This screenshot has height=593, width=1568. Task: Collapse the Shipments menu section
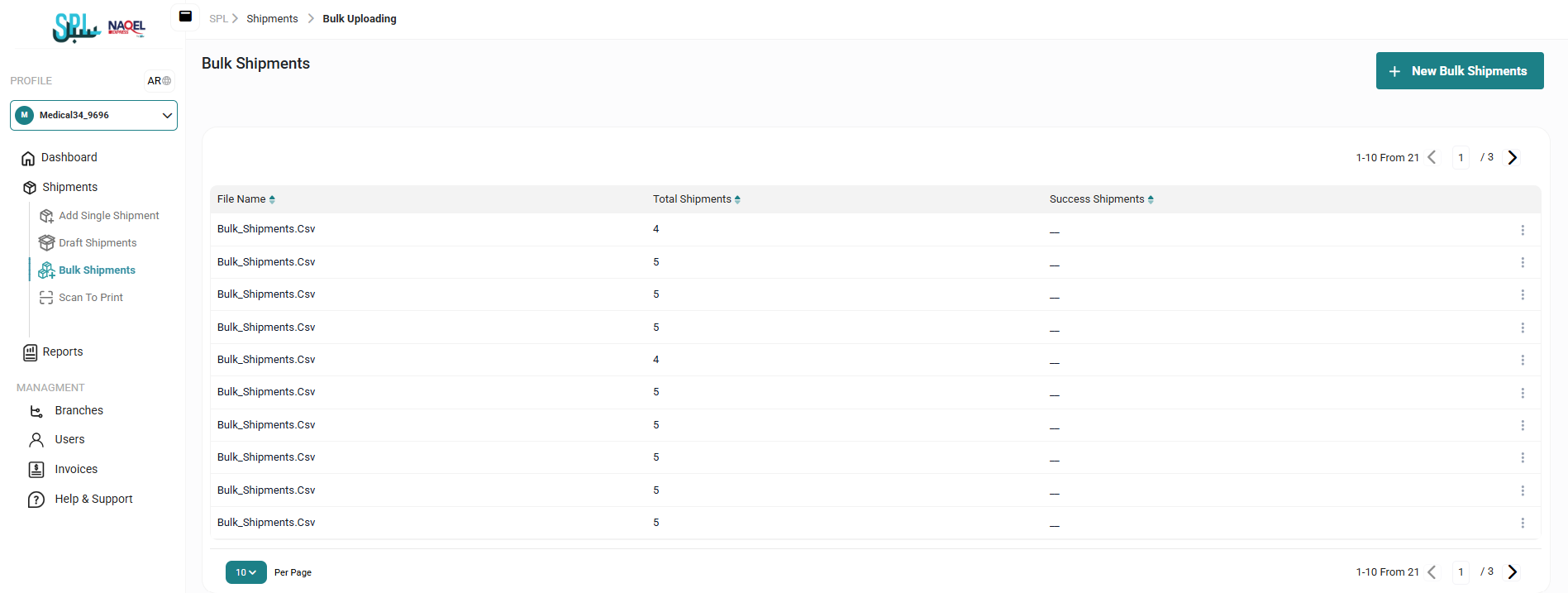pos(69,188)
